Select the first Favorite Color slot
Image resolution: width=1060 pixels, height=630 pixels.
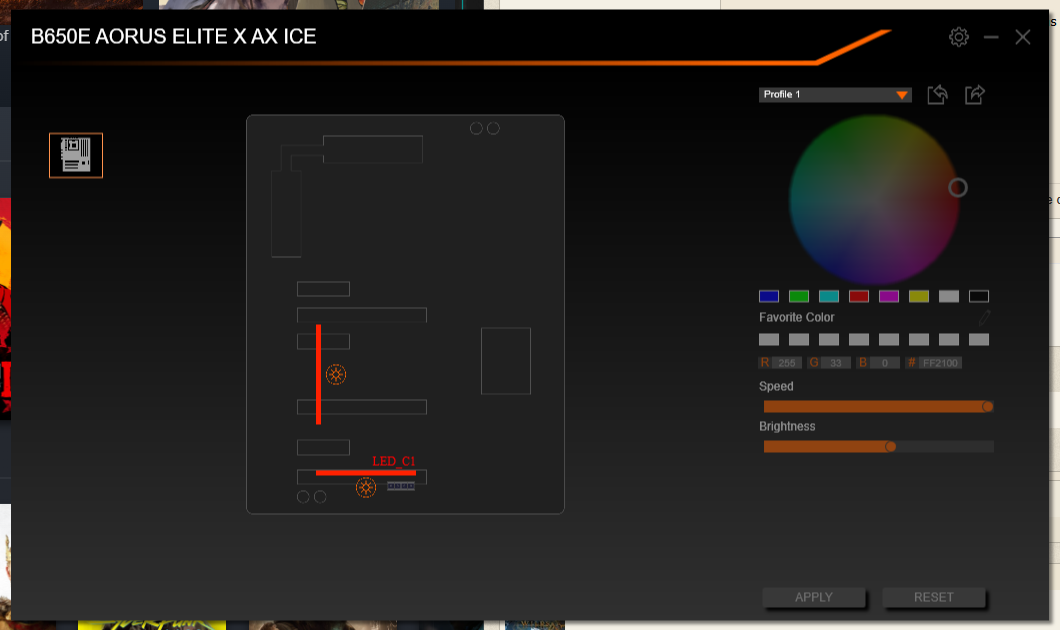pyautogui.click(x=769, y=339)
